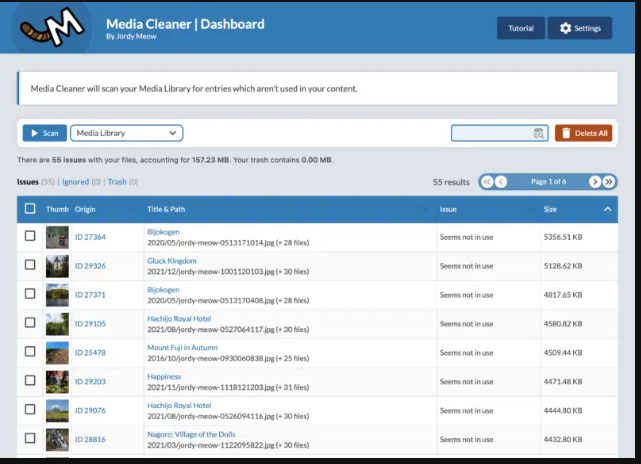641x464 pixels.
Task: Check the box for ID 29105
Action: [x=30, y=323]
